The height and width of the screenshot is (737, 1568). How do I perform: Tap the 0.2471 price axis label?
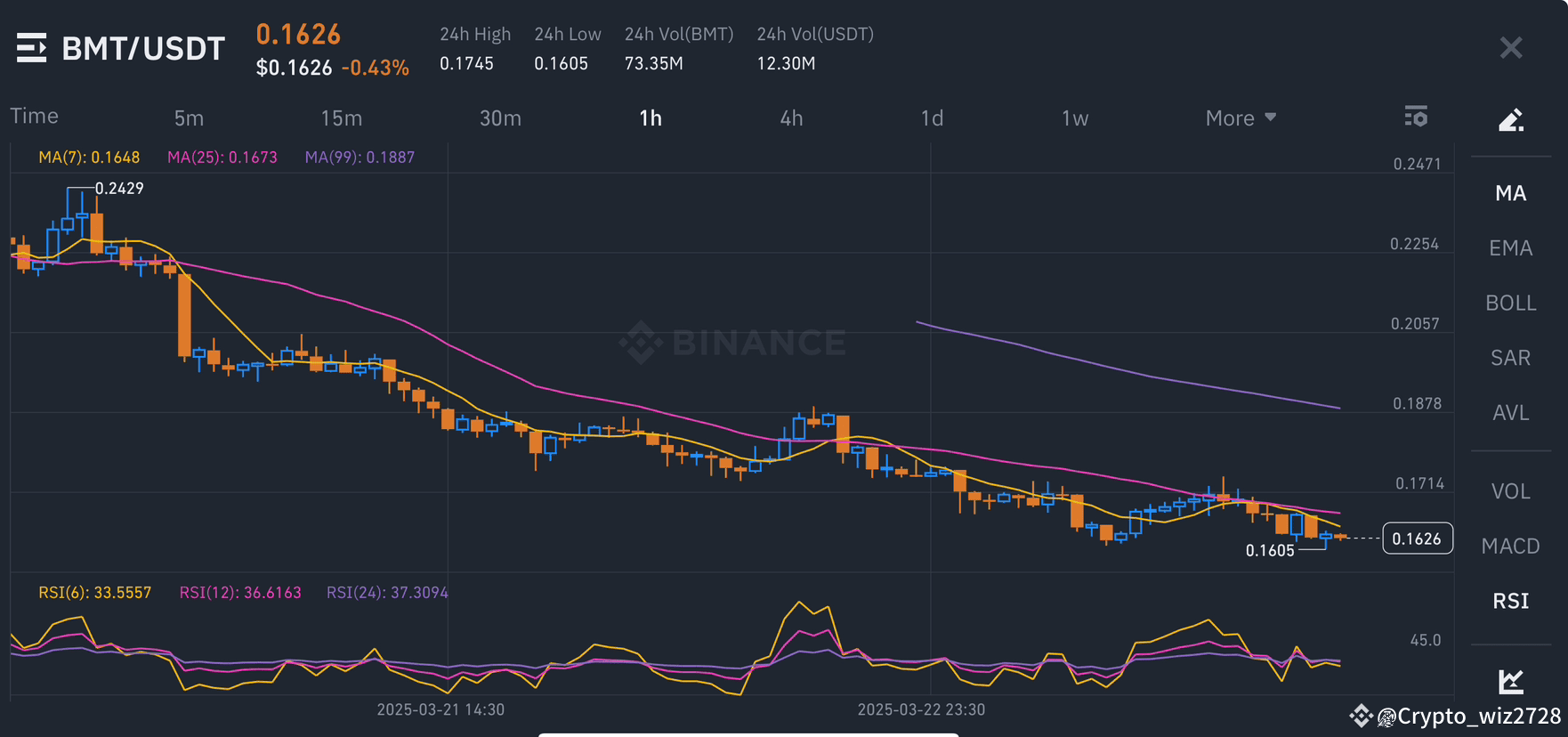tap(1417, 164)
